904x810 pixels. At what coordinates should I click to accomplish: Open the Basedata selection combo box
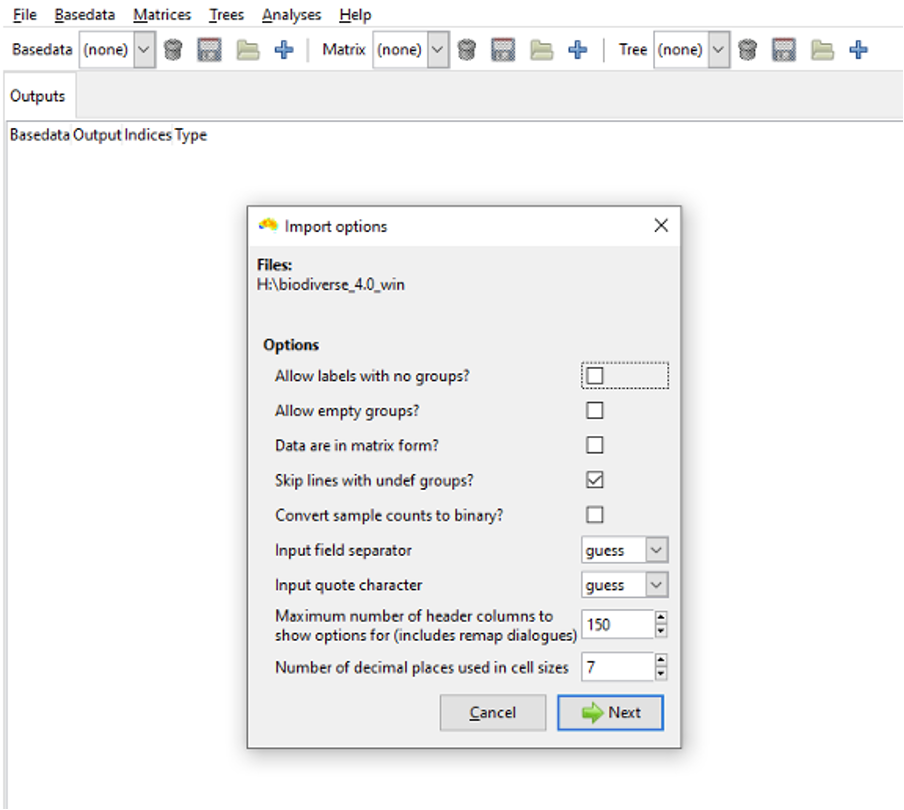[x=117, y=50]
